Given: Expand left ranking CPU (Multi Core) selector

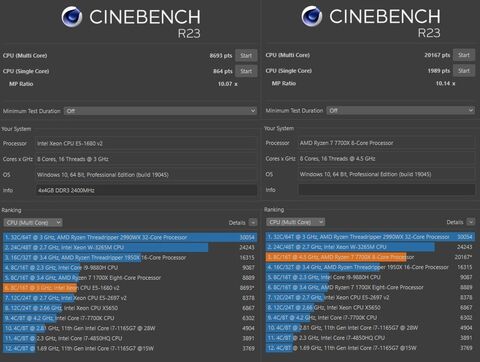Looking at the screenshot, I should [x=33, y=222].
